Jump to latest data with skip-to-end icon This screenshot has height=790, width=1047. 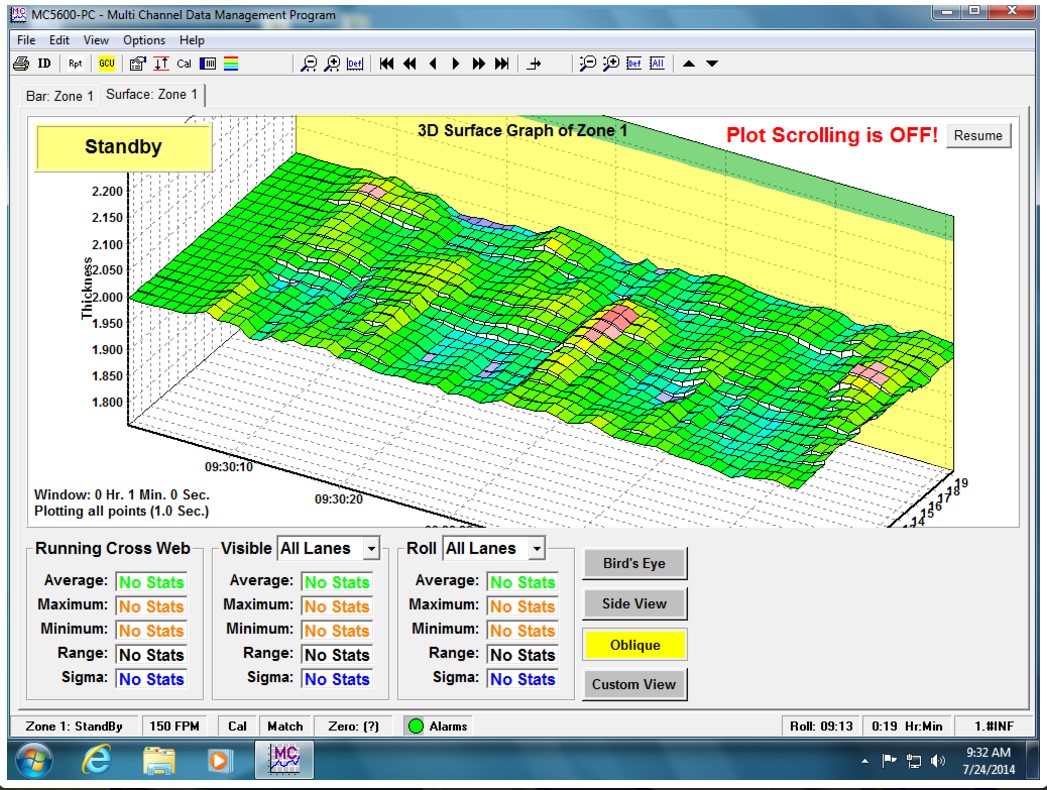pyautogui.click(x=502, y=64)
